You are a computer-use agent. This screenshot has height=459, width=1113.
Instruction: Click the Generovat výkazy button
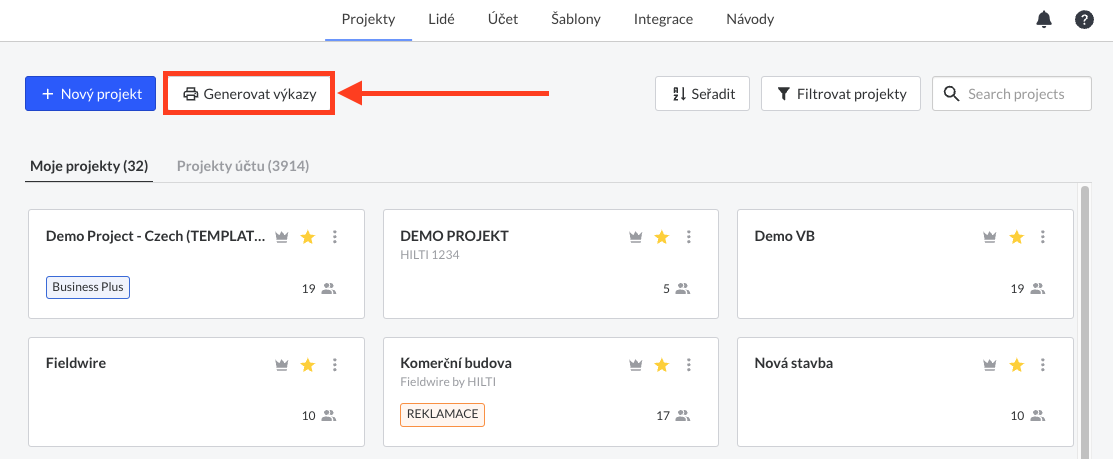click(x=248, y=94)
